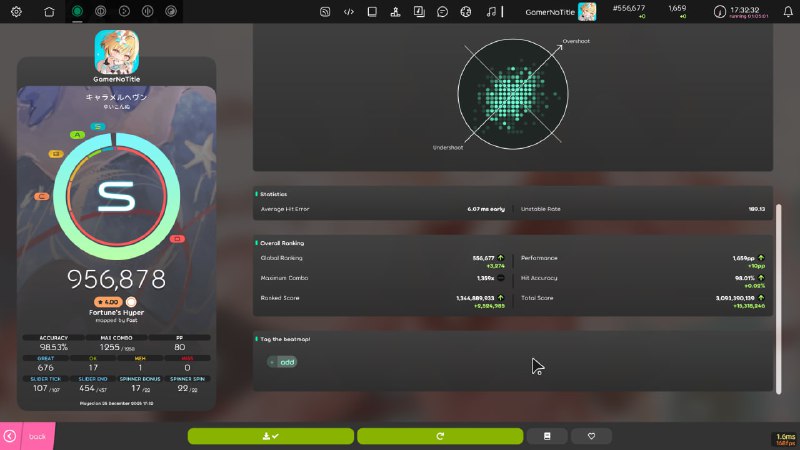Open the chat bubble icon
The height and width of the screenshot is (450, 800).
click(442, 12)
